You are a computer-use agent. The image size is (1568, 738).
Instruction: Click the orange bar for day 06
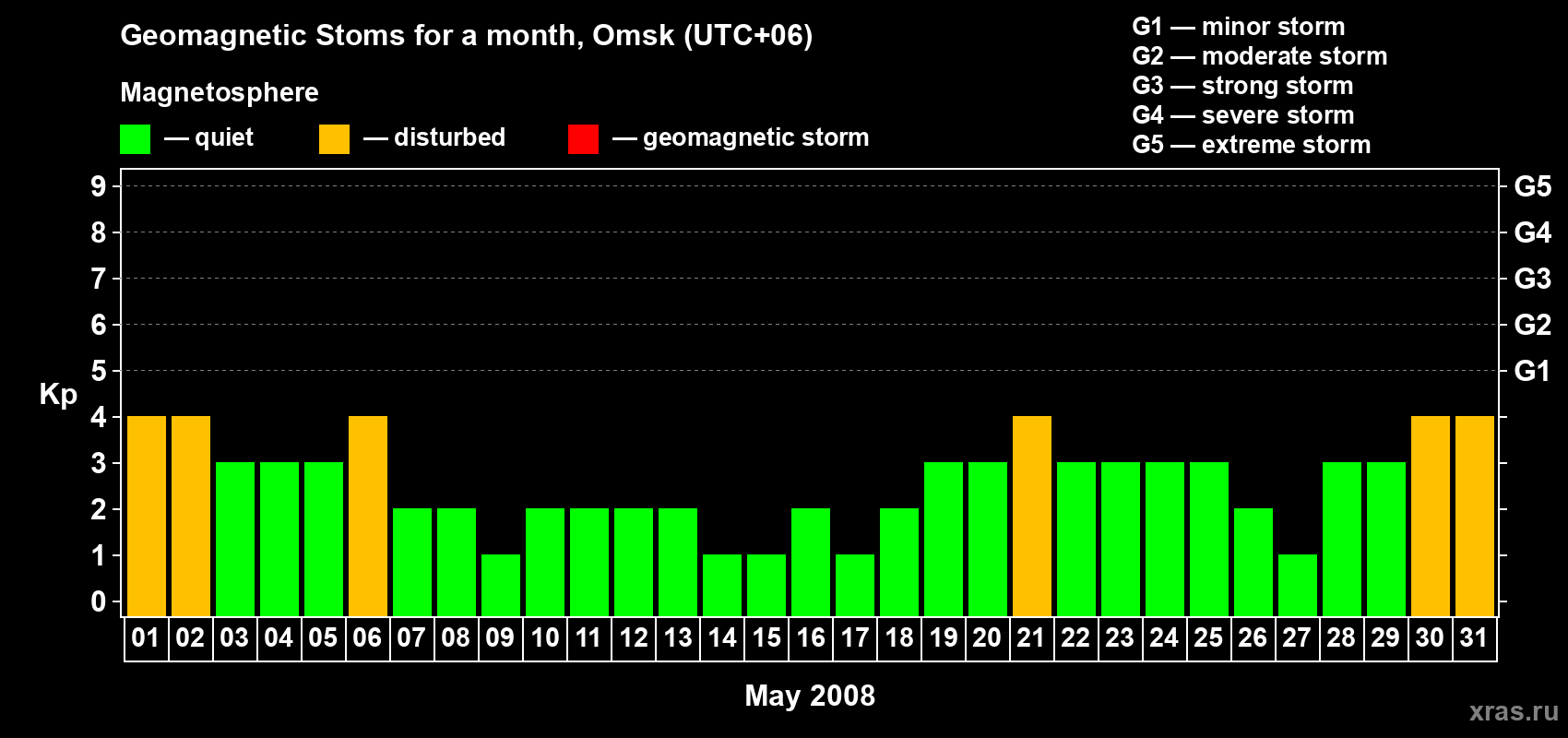coord(368,517)
